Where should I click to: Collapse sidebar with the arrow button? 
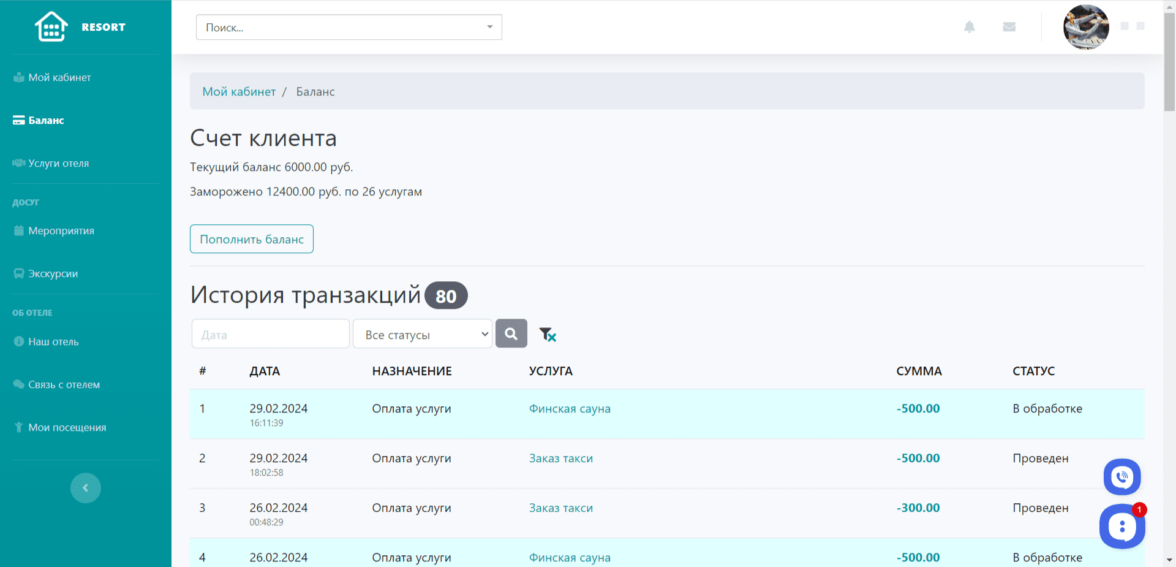(85, 488)
